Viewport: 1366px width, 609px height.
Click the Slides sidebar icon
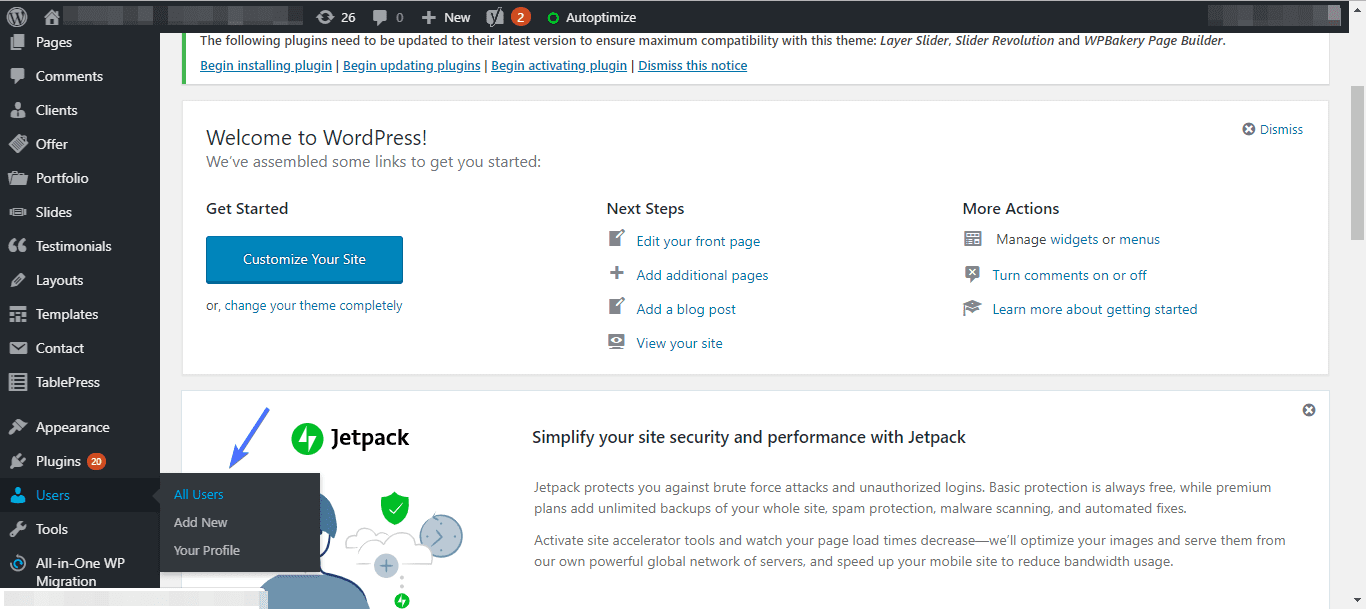18,212
